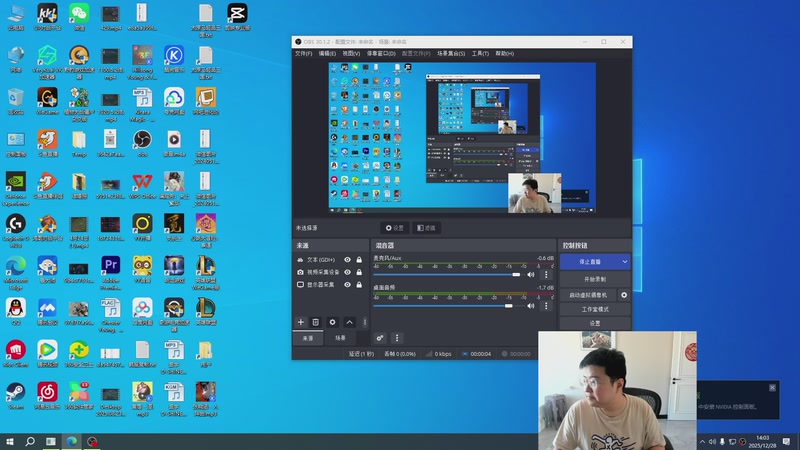This screenshot has height=450, width=800.
Task: Open 麦克风/Aux three-dot options menu
Action: (x=546, y=274)
